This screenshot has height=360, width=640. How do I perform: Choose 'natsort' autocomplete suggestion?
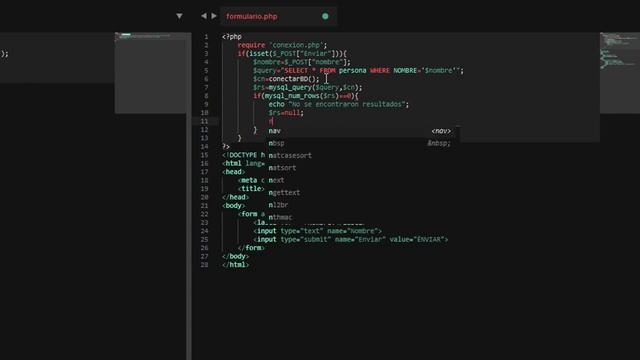click(x=362, y=168)
